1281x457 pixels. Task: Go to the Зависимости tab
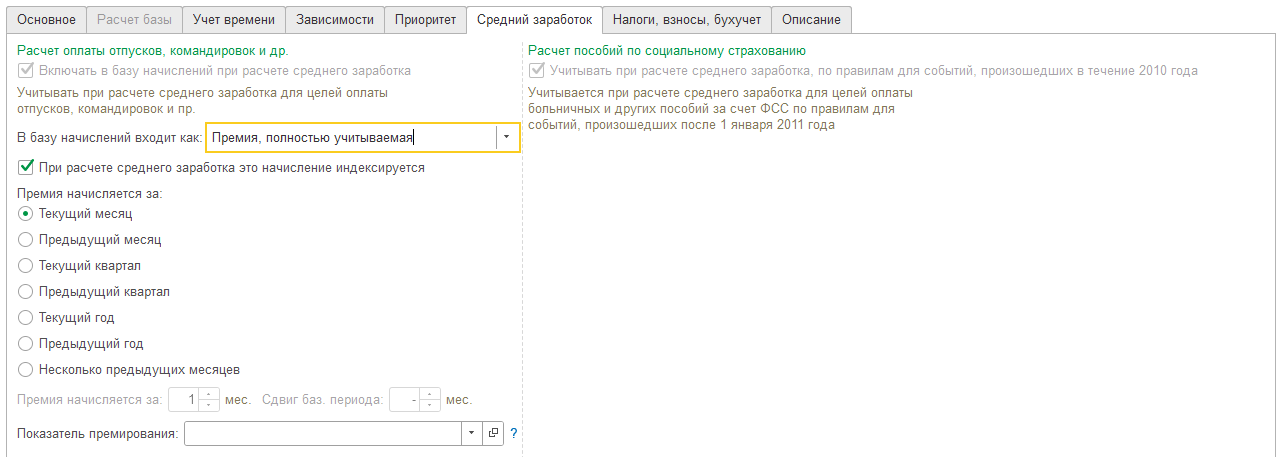(x=335, y=19)
